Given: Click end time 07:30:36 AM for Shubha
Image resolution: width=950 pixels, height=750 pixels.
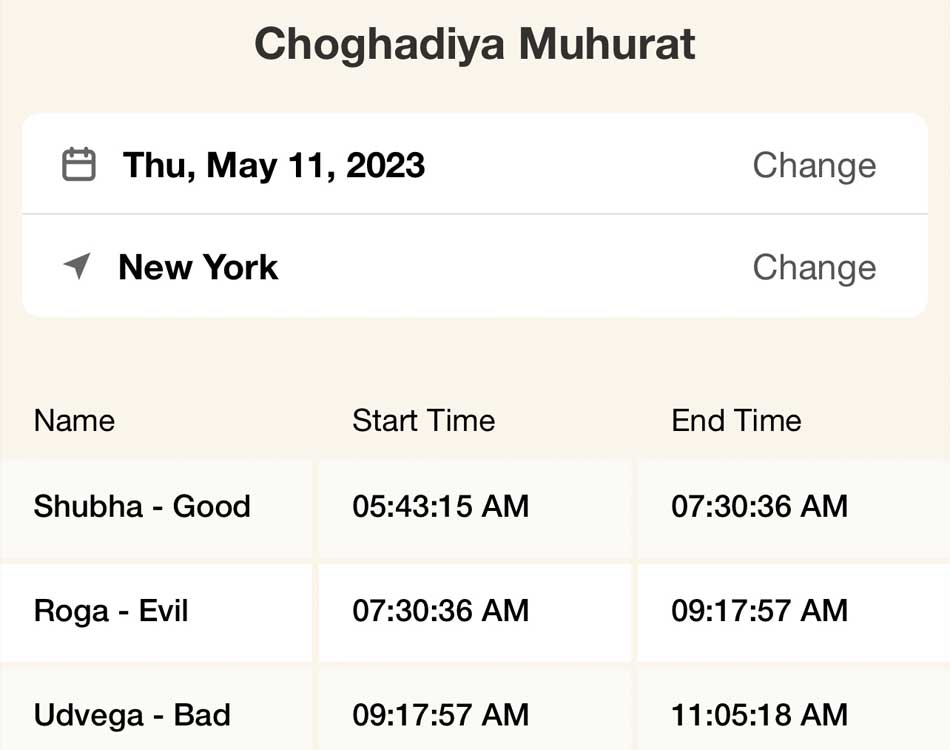Looking at the screenshot, I should pos(759,506).
